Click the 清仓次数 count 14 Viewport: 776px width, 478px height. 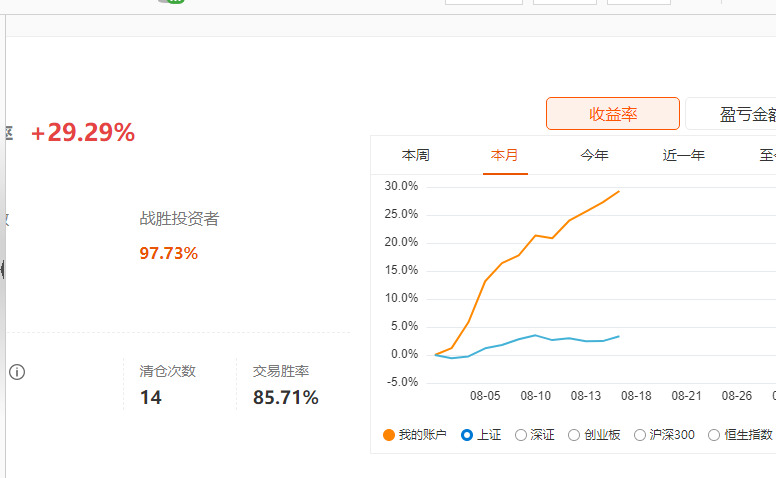click(x=150, y=397)
